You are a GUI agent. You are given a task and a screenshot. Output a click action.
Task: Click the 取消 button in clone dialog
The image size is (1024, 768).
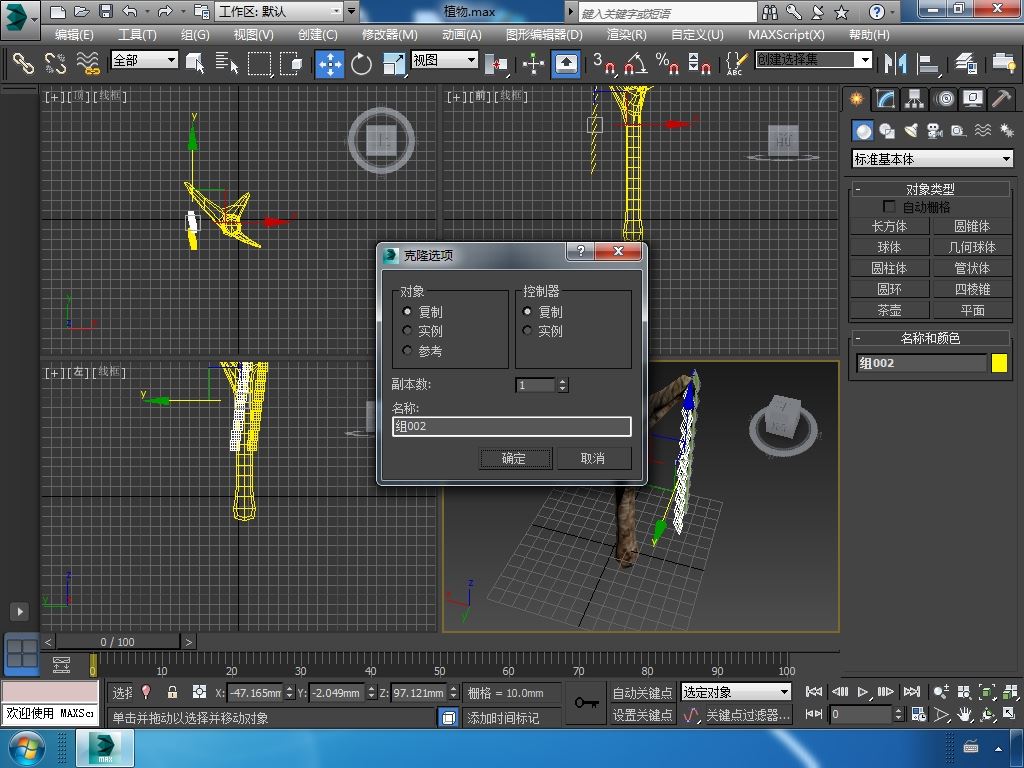pos(593,458)
